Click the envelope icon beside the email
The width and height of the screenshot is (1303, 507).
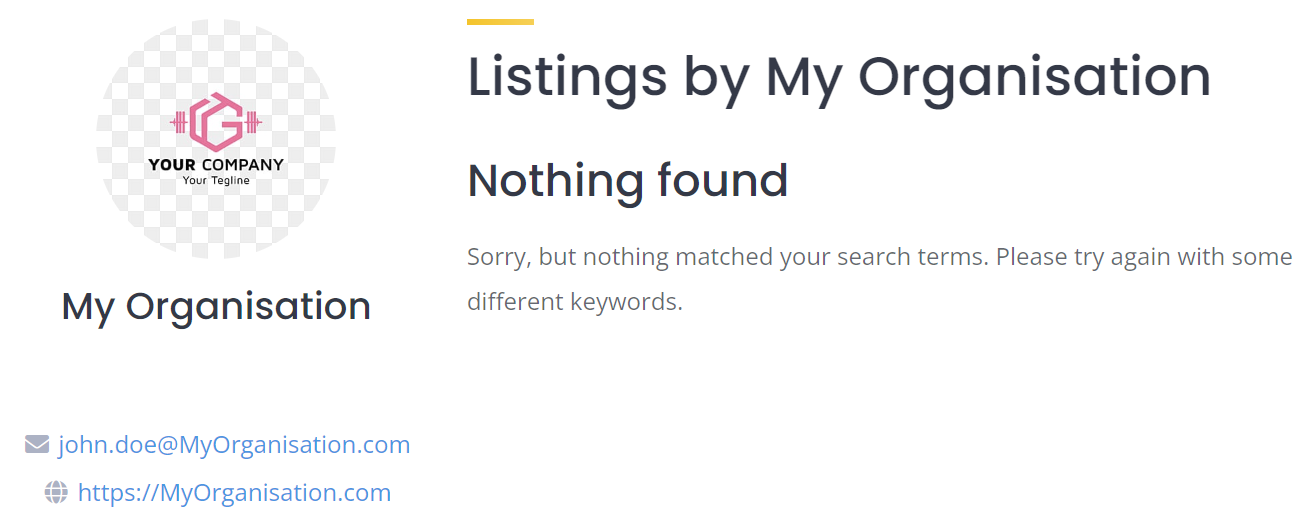tap(37, 444)
